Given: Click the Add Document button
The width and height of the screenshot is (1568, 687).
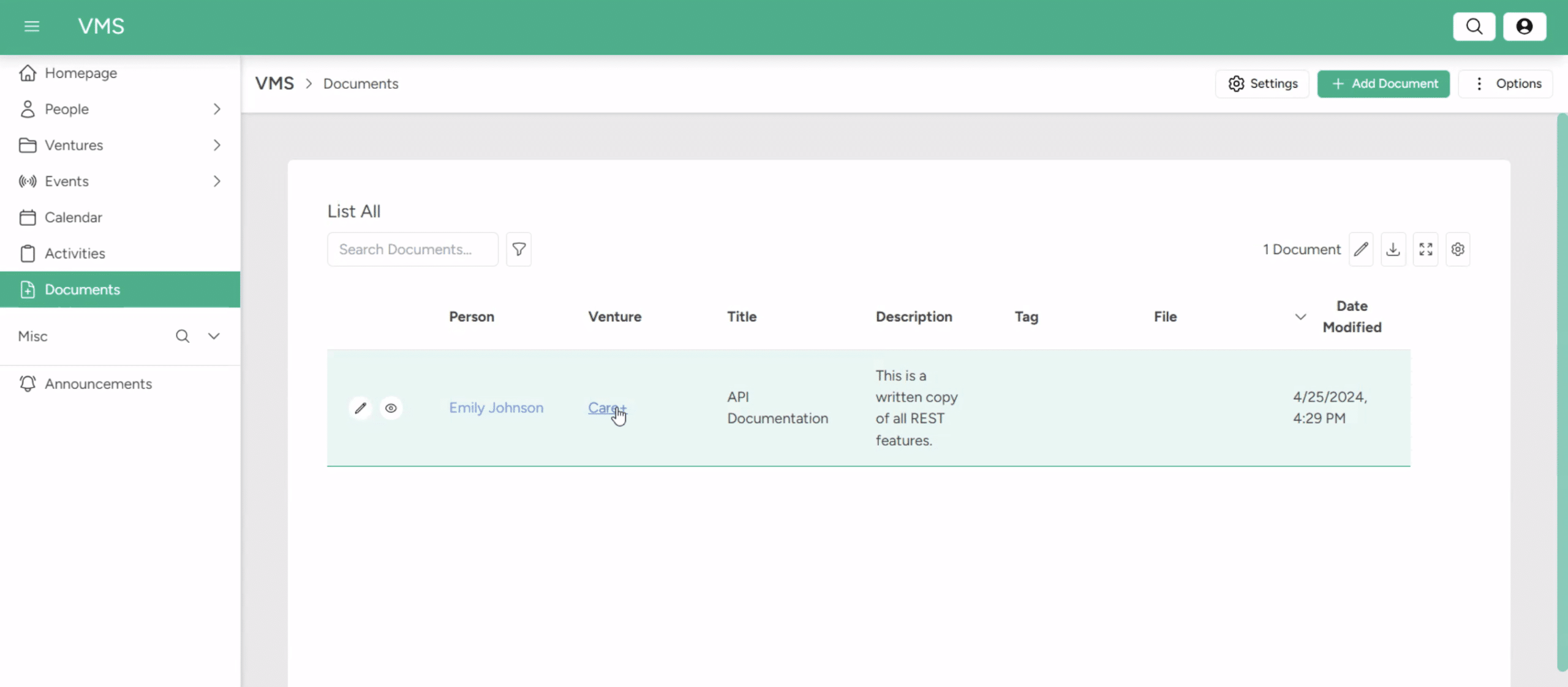Looking at the screenshot, I should point(1383,83).
